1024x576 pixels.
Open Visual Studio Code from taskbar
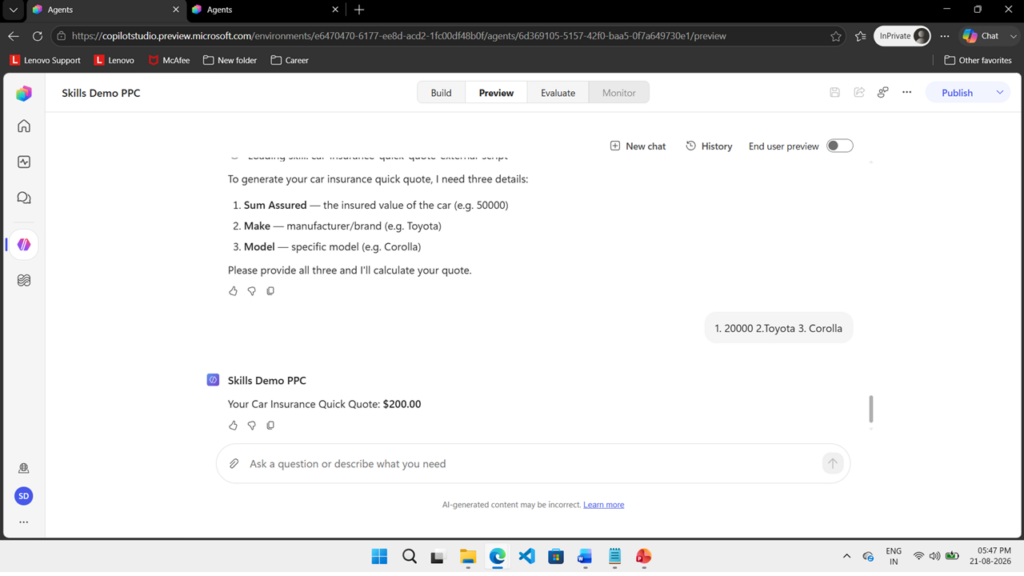tap(526, 556)
